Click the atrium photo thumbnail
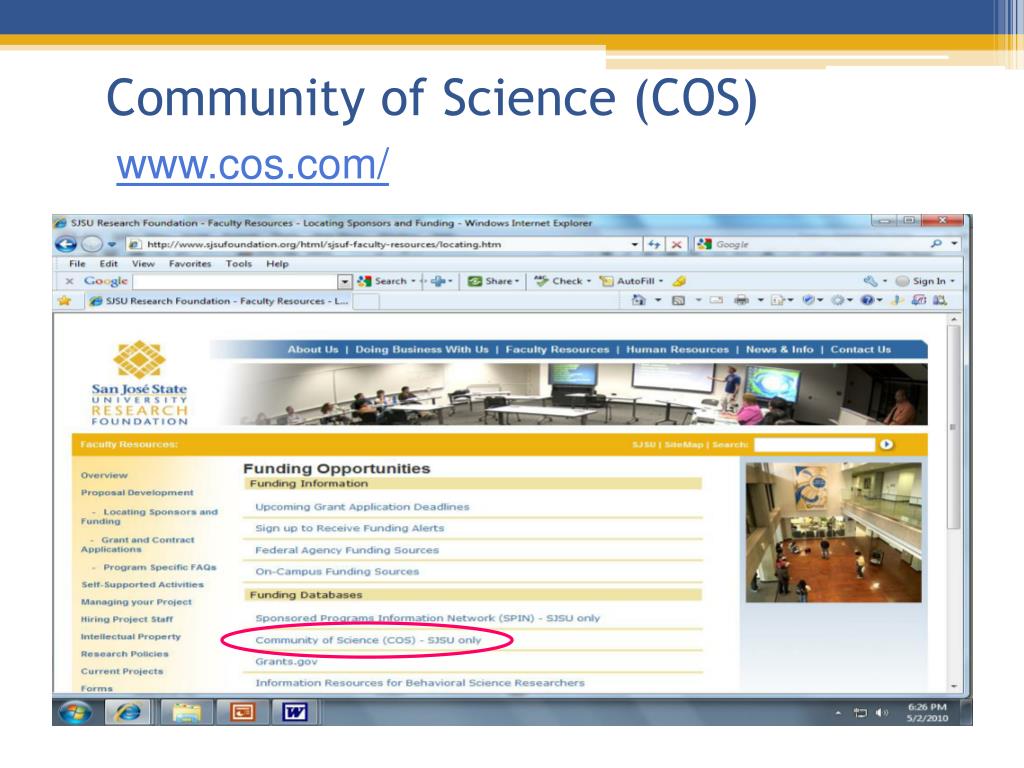 tap(833, 532)
